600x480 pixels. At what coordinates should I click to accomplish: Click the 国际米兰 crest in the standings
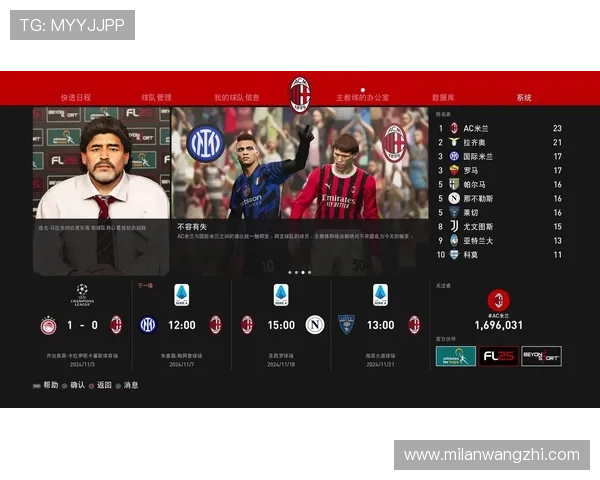click(x=454, y=156)
